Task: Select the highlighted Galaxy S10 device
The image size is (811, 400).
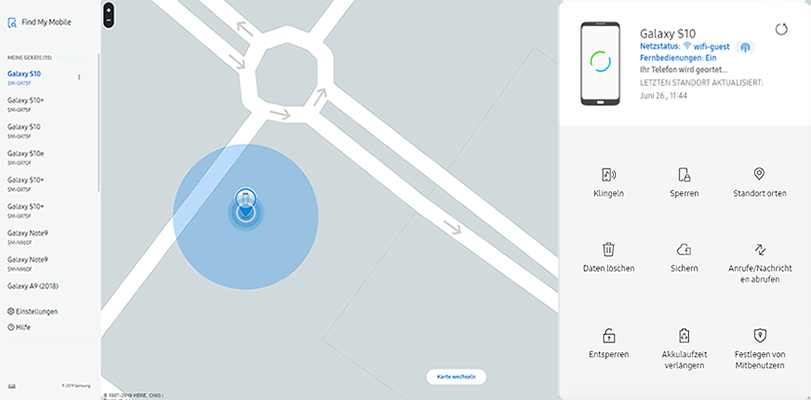Action: pos(24,77)
